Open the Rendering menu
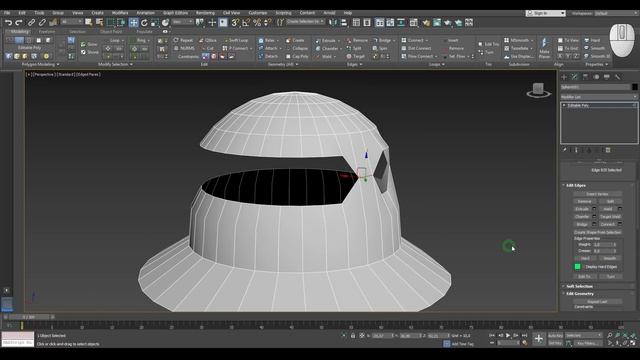This screenshot has width=640, height=360. [205, 13]
